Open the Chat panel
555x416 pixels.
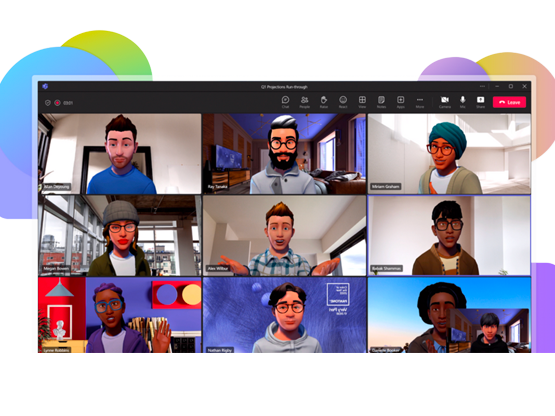tap(285, 102)
